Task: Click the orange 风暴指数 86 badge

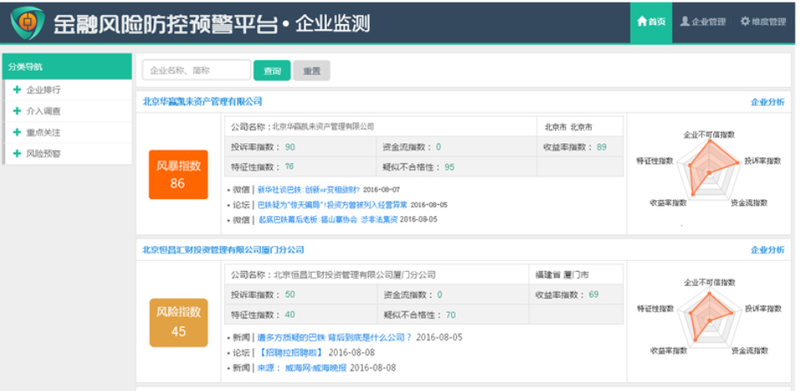Action: (178, 175)
